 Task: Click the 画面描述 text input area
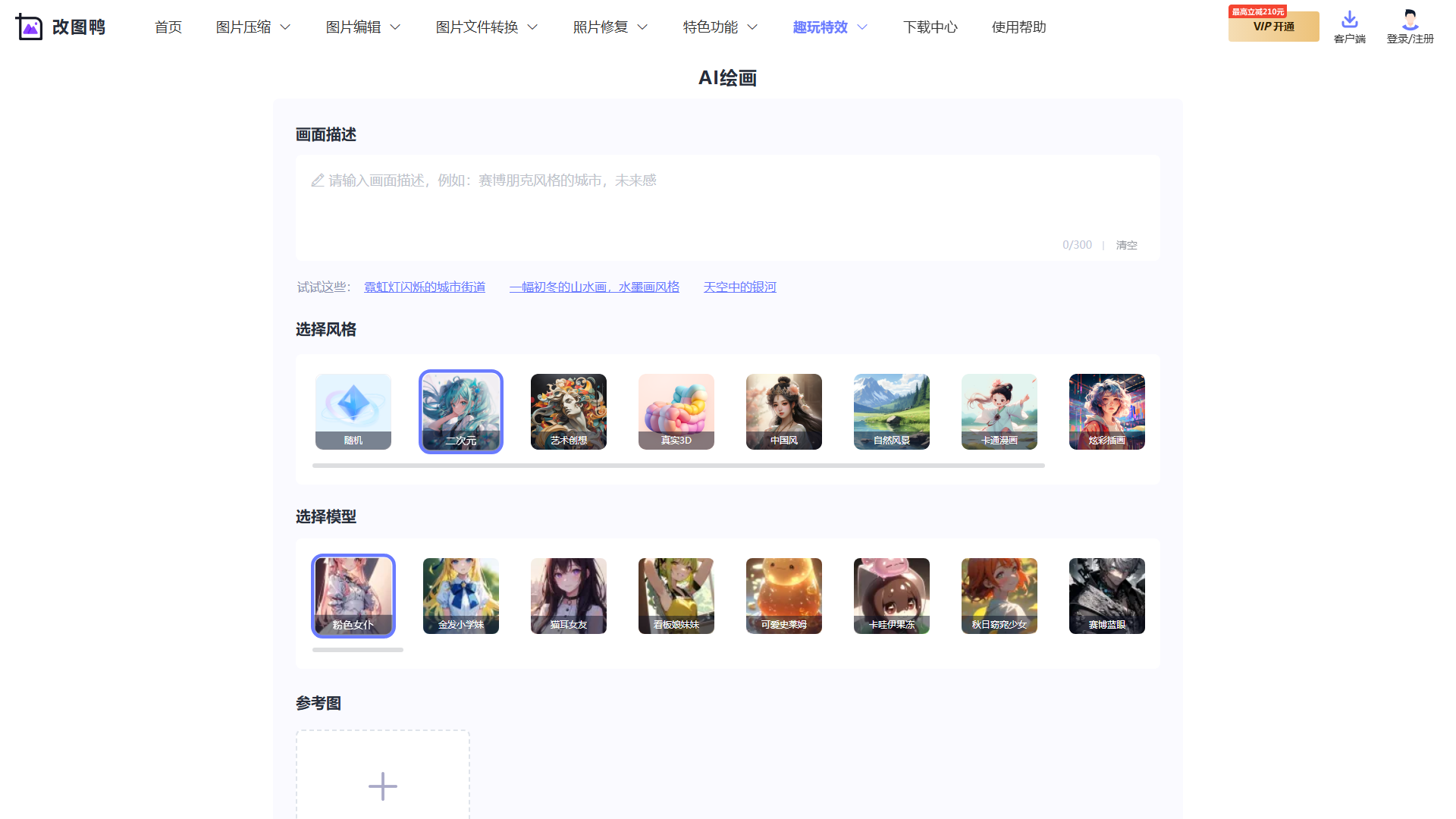tap(728, 208)
